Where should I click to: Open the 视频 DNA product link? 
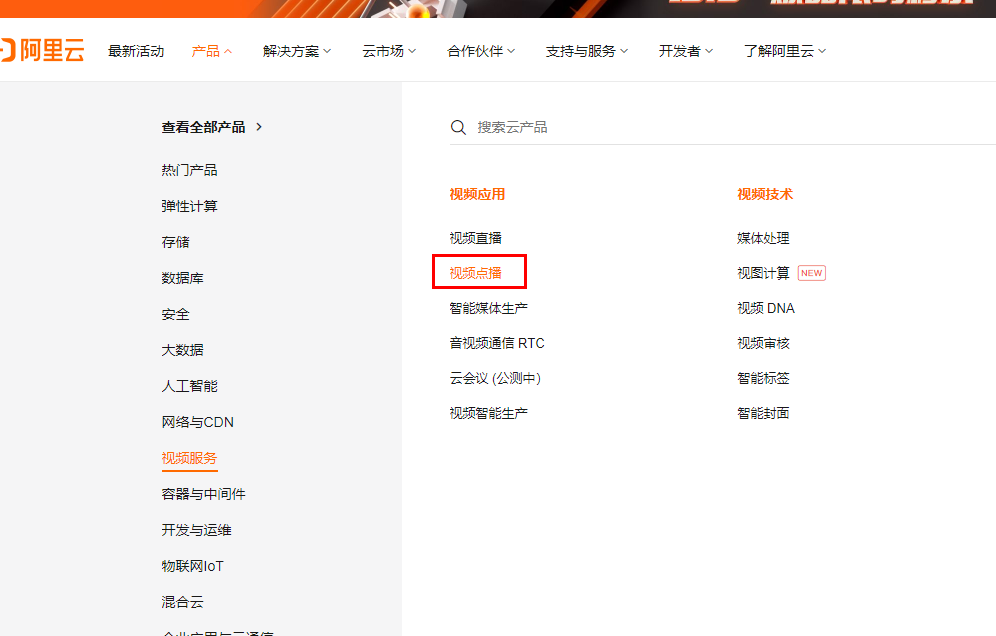(765, 308)
